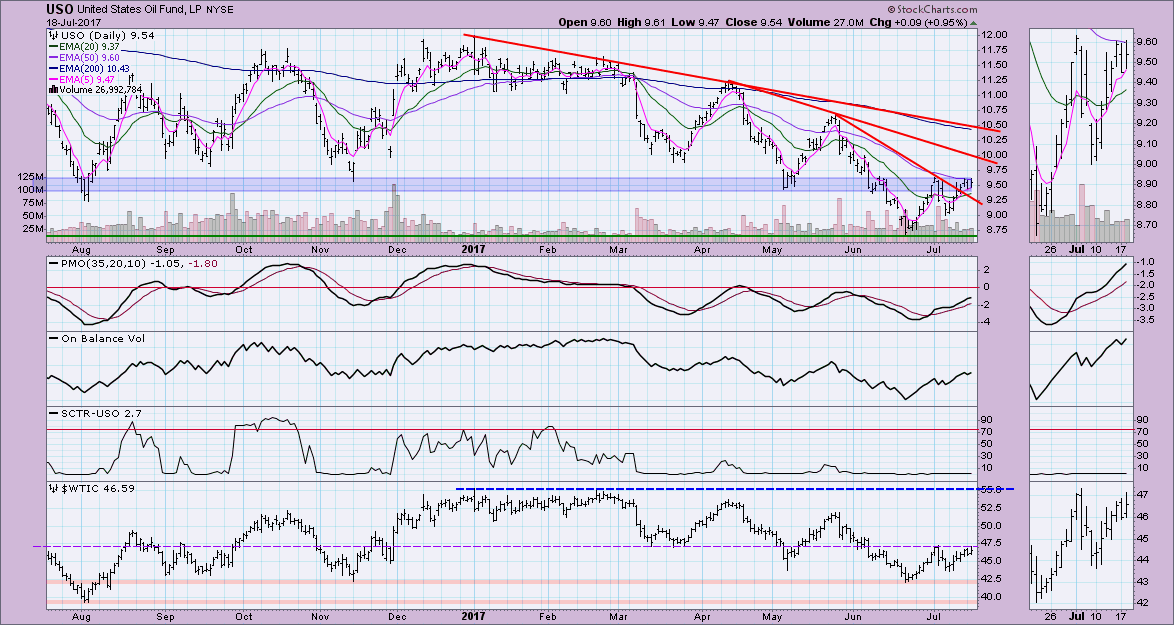Click the 40.0 label on the $WTIC axis
This screenshot has width=1174, height=625.
coord(992,597)
